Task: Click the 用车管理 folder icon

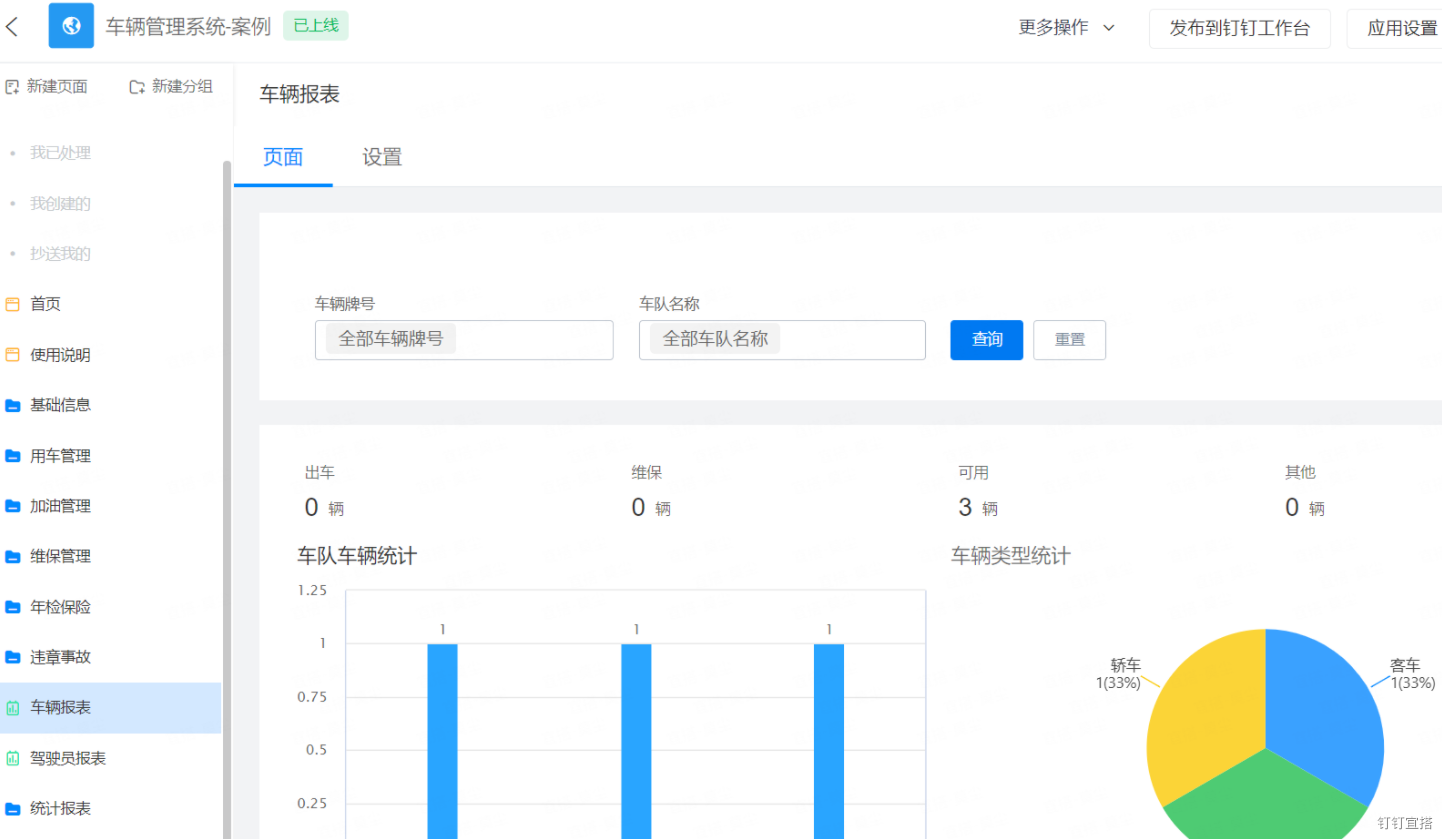Action: 13,456
